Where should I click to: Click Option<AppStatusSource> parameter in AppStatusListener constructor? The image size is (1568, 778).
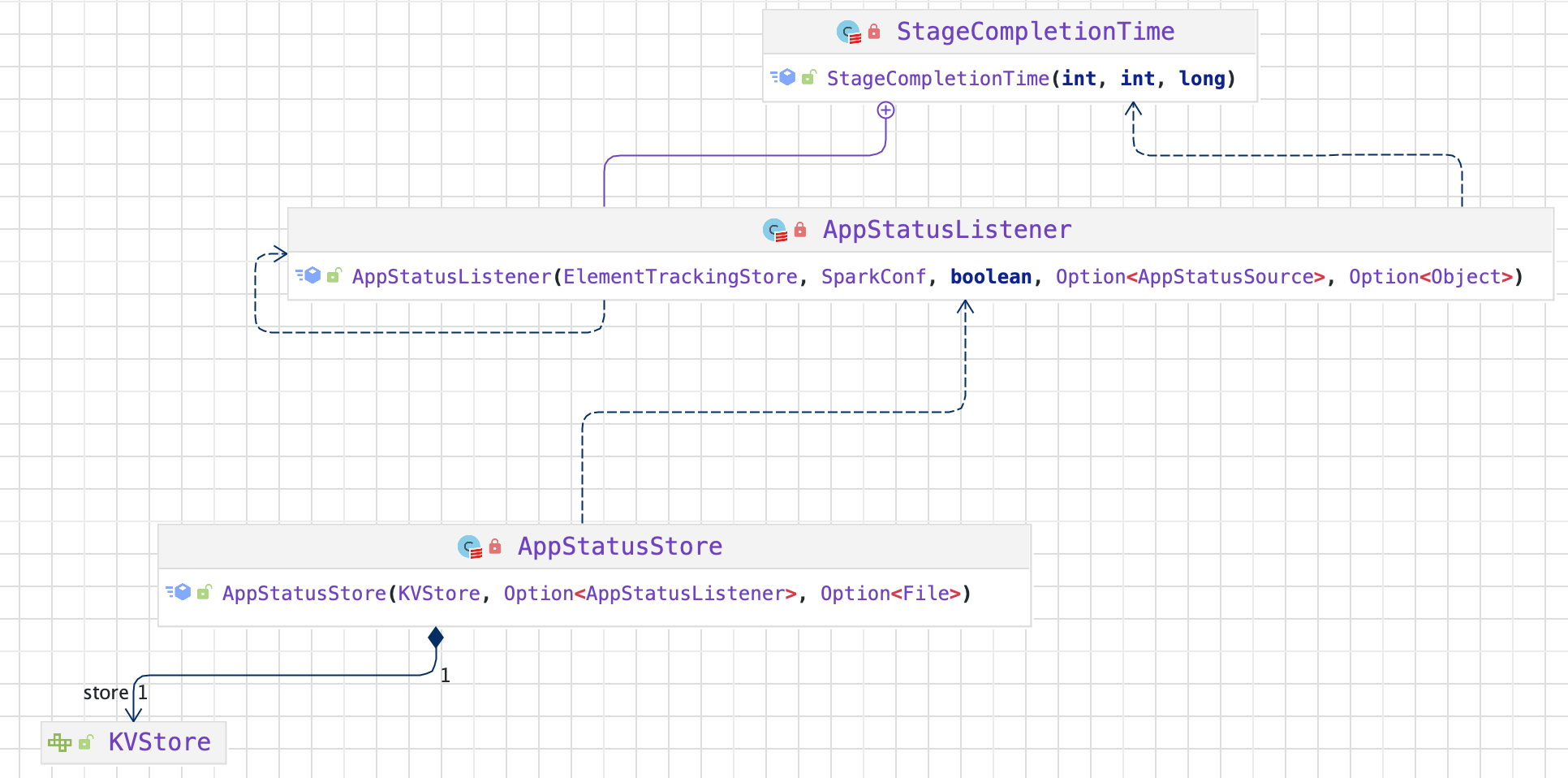1191,277
